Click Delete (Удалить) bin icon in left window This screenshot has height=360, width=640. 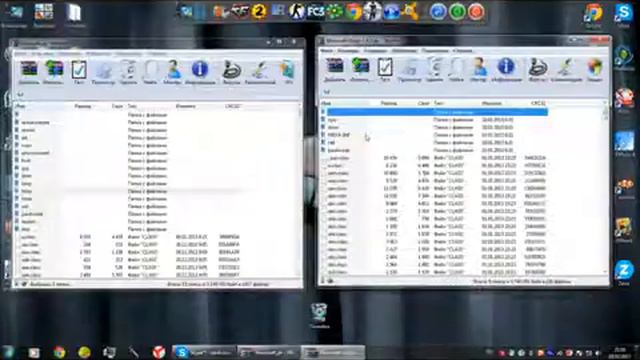128,73
